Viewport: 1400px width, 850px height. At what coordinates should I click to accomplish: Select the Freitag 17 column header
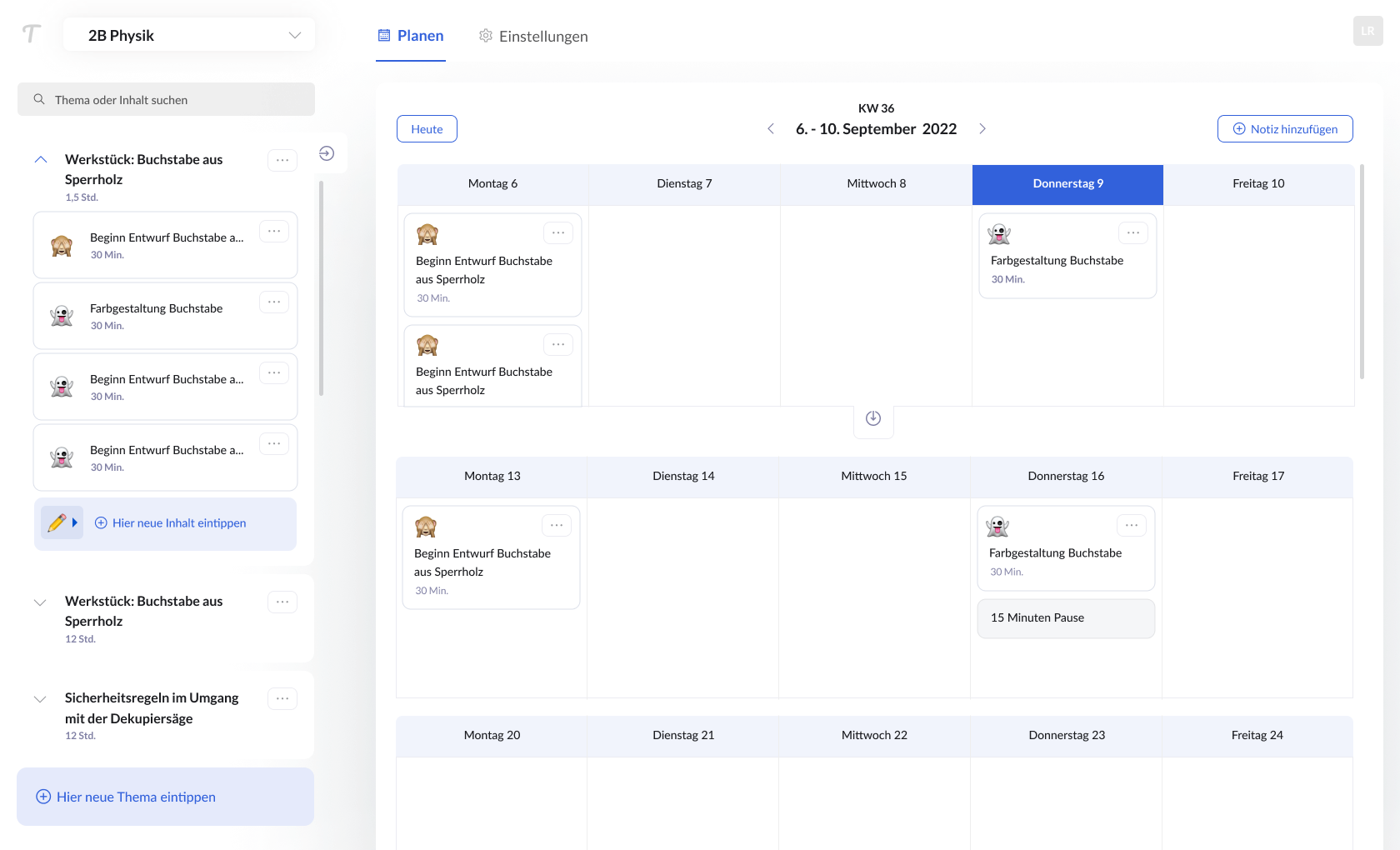[x=1258, y=477]
